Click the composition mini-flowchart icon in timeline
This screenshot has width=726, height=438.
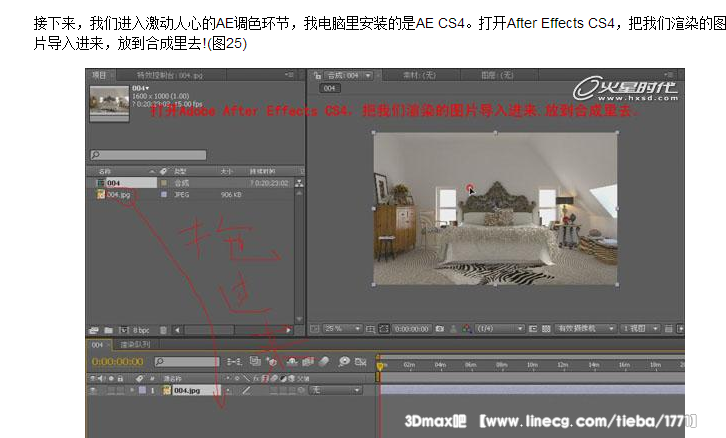[x=234, y=362]
